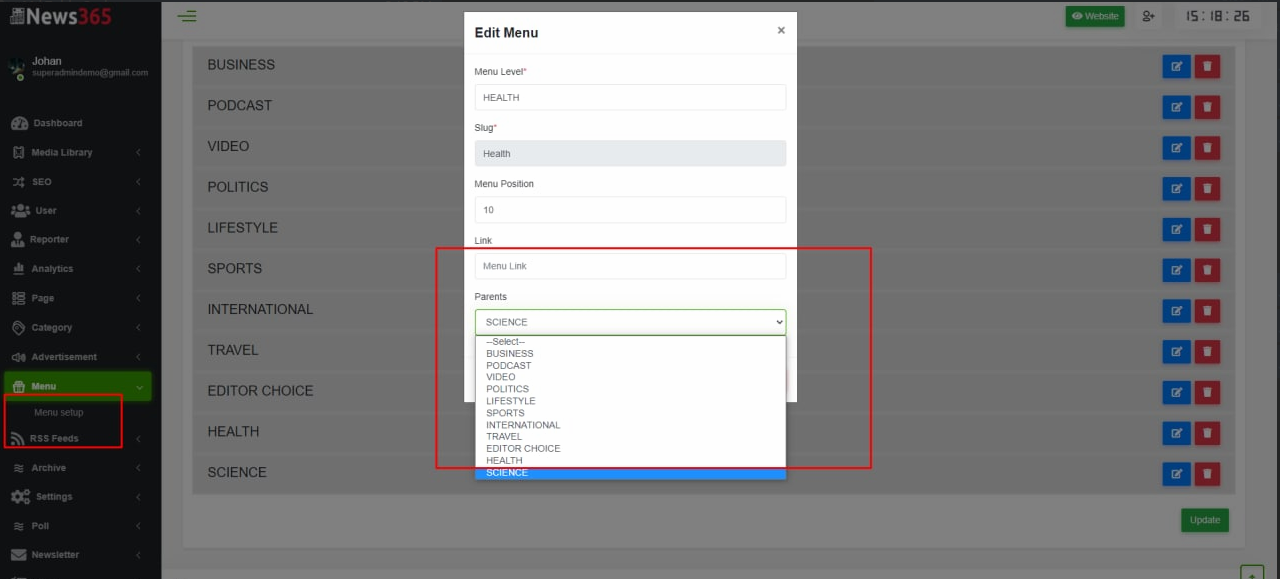Viewport: 1280px width, 579px height.
Task: Edit the LIFESTYLE menu row
Action: [1176, 229]
